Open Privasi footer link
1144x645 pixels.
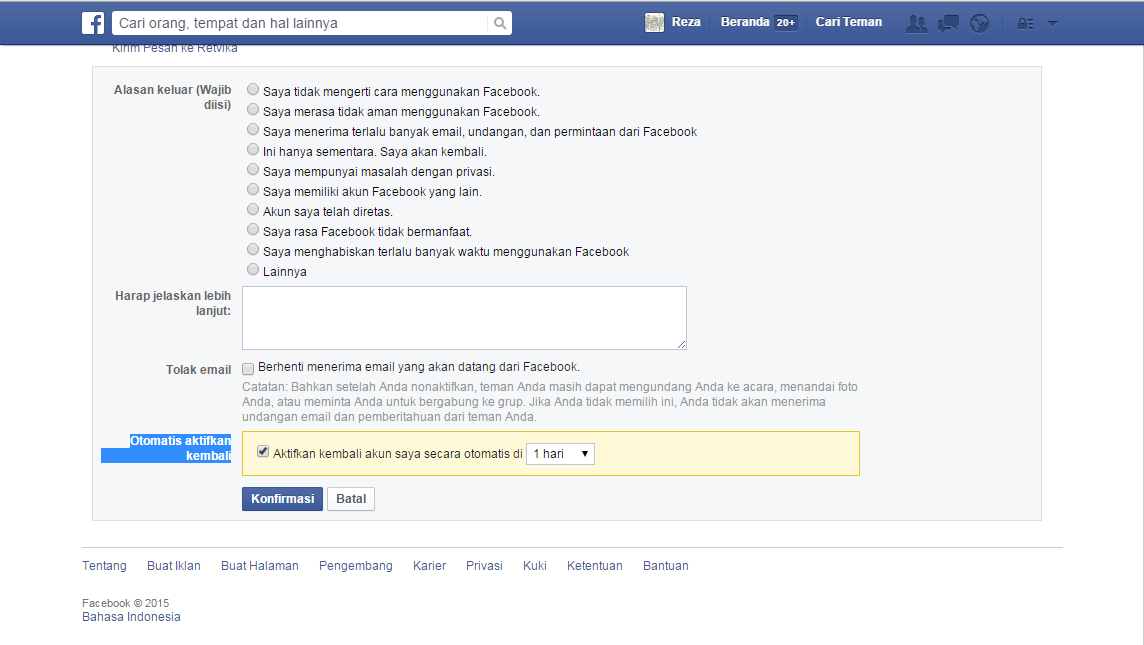[x=484, y=565]
